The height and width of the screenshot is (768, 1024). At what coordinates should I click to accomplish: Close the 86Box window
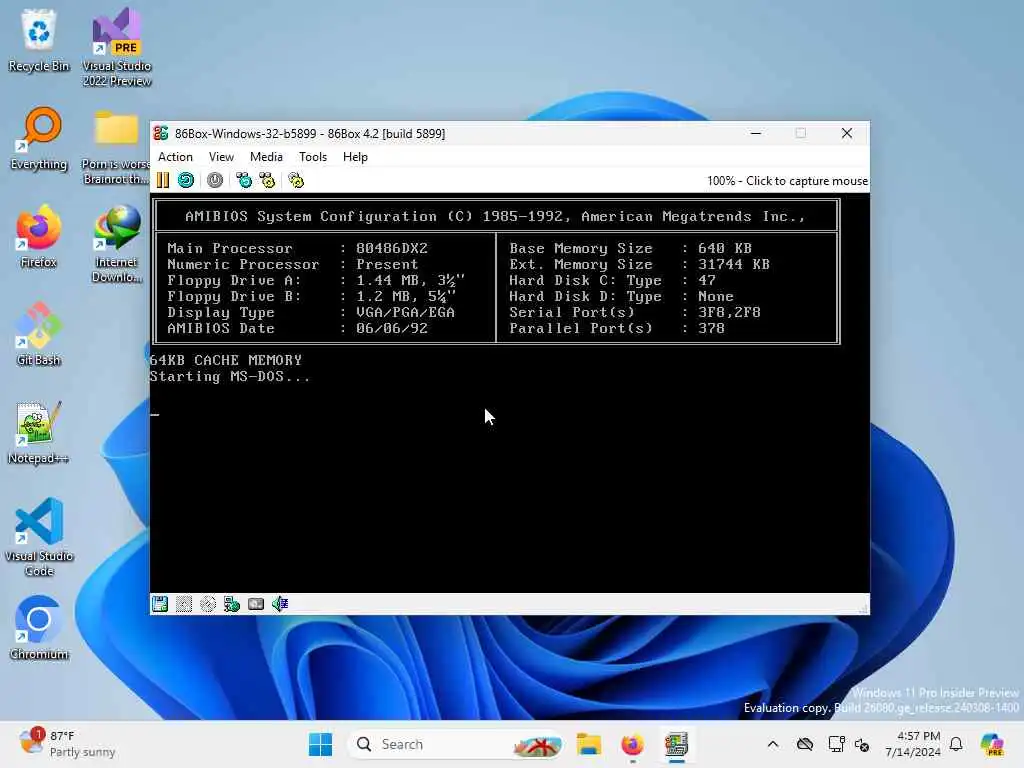847,133
